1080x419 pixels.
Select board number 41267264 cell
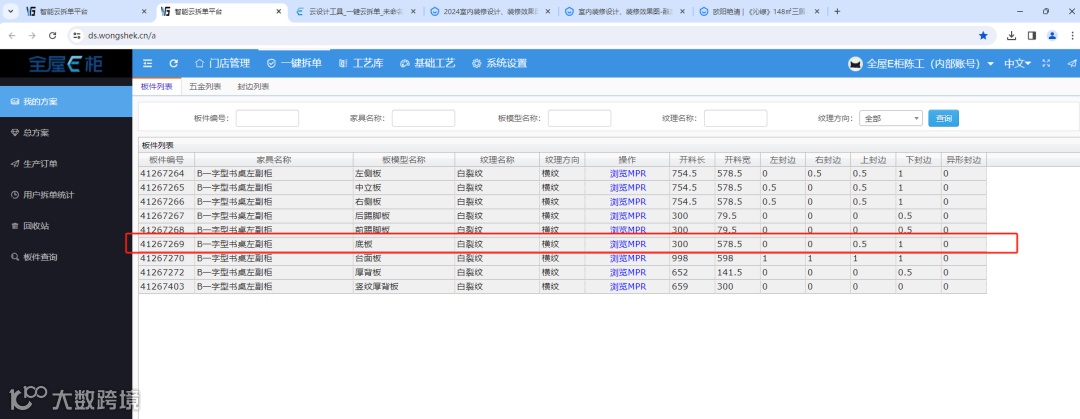(166, 174)
